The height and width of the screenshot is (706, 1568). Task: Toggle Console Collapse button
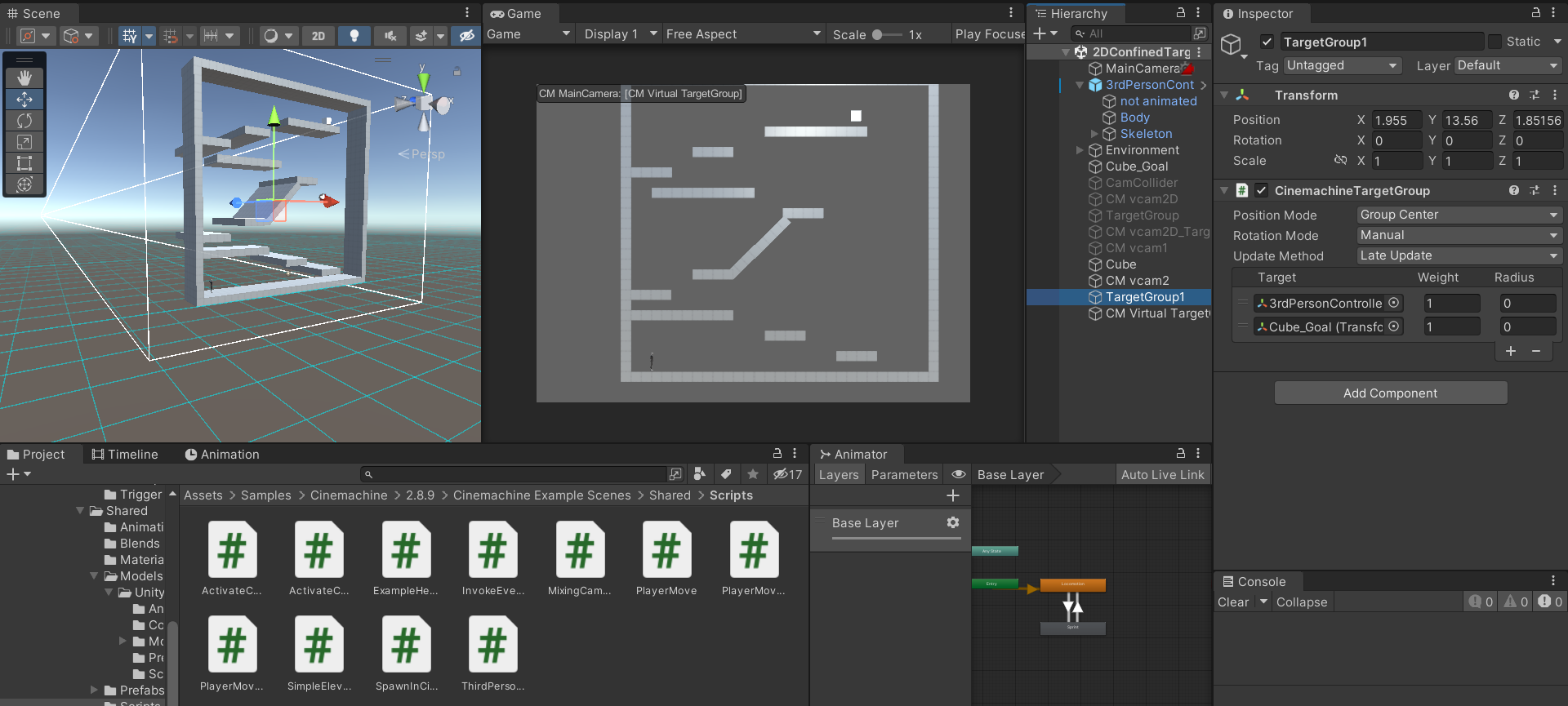click(1302, 602)
